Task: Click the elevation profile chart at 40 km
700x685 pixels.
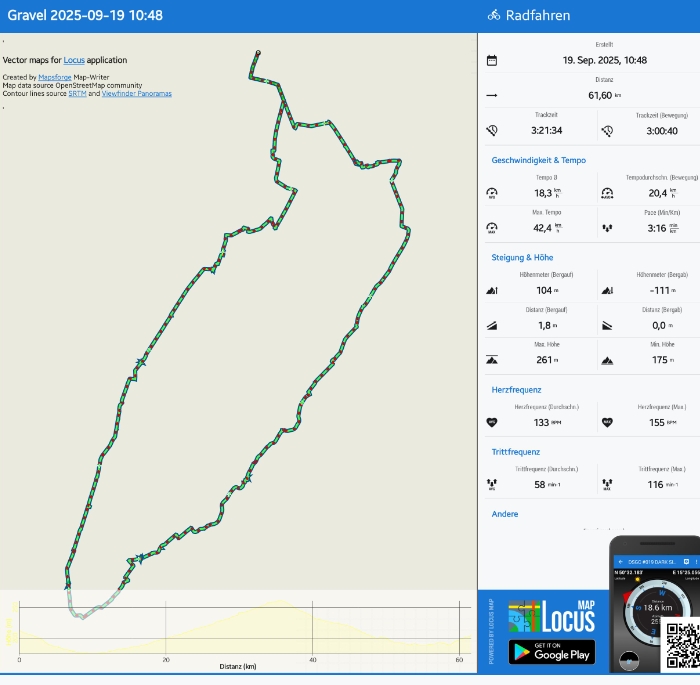Action: pos(313,630)
